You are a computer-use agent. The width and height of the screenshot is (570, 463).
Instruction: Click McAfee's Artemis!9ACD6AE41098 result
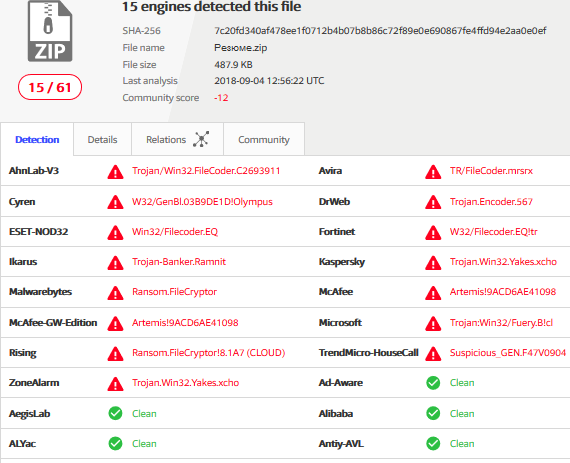pos(503,292)
